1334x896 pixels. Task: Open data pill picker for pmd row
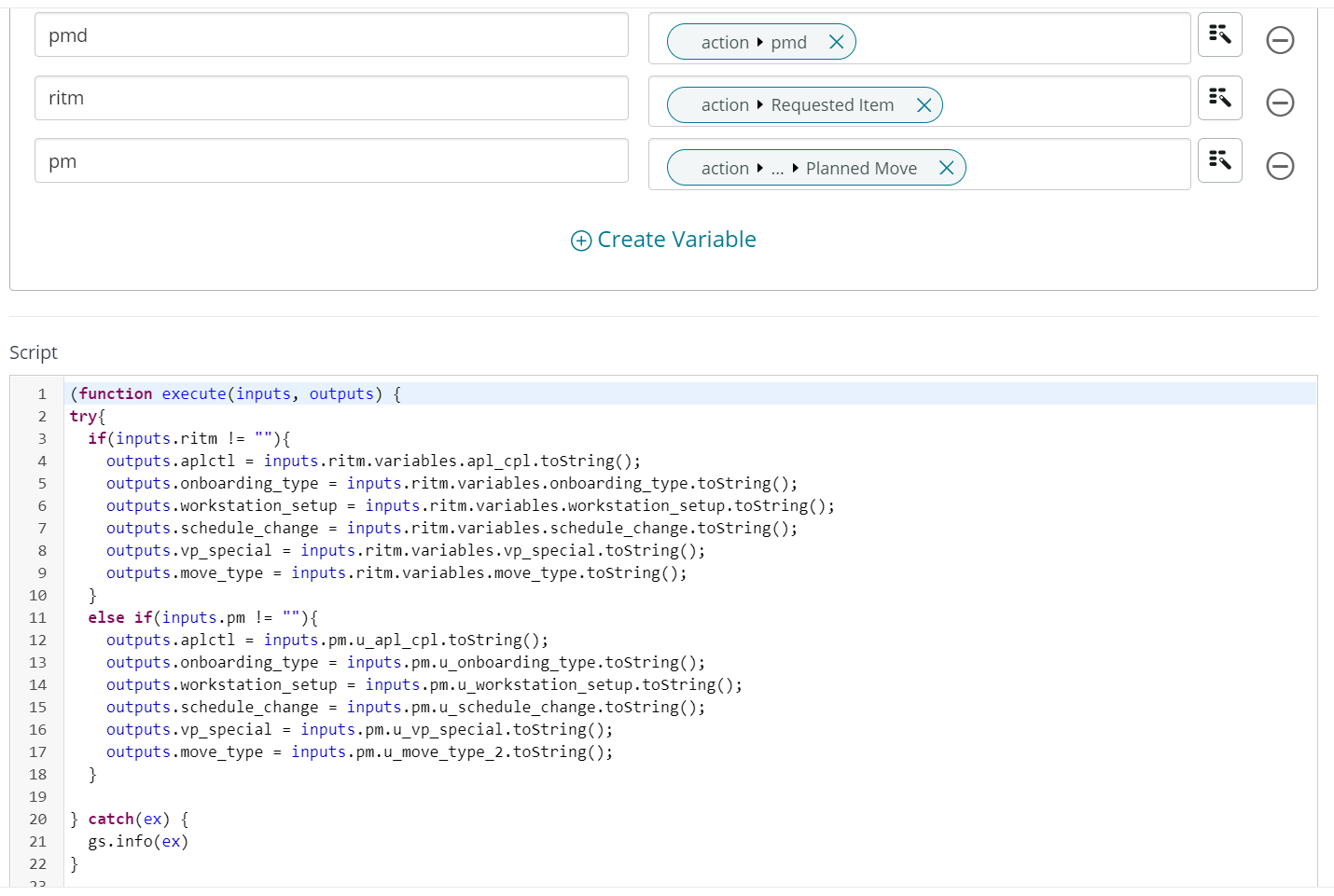click(x=1219, y=35)
